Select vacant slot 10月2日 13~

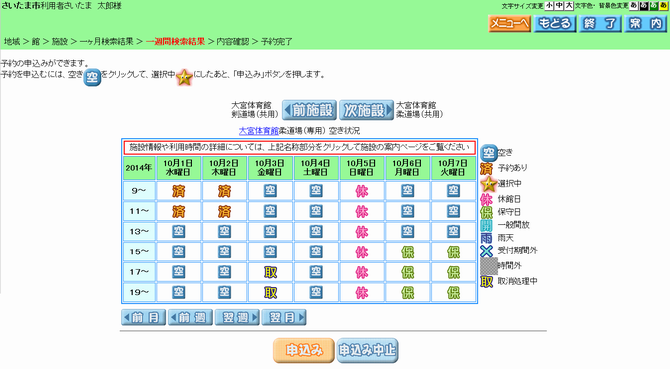(x=224, y=231)
